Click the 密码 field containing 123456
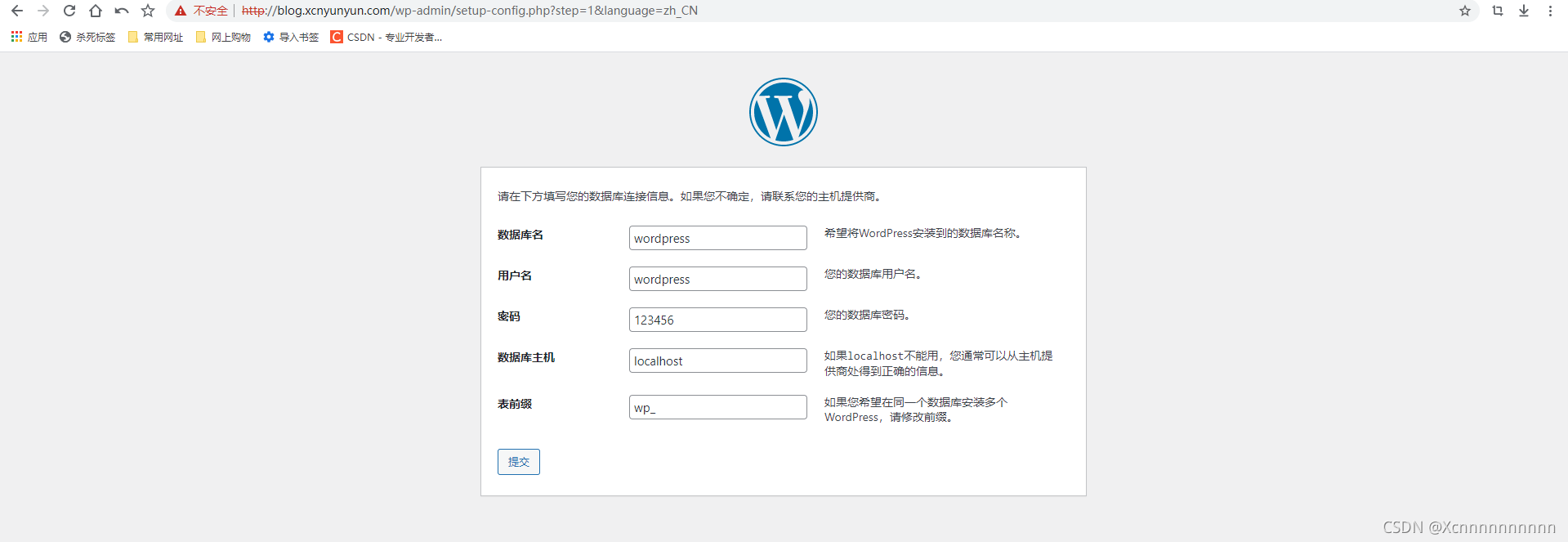 [x=718, y=320]
